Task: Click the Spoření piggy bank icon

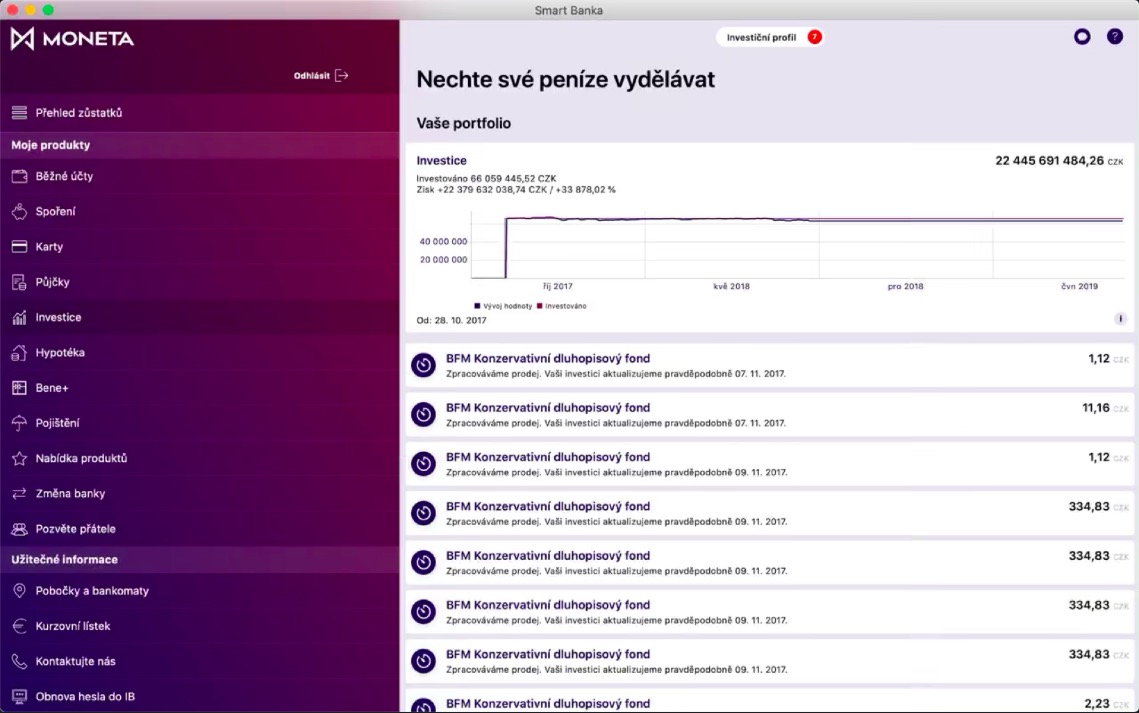Action: (x=20, y=211)
